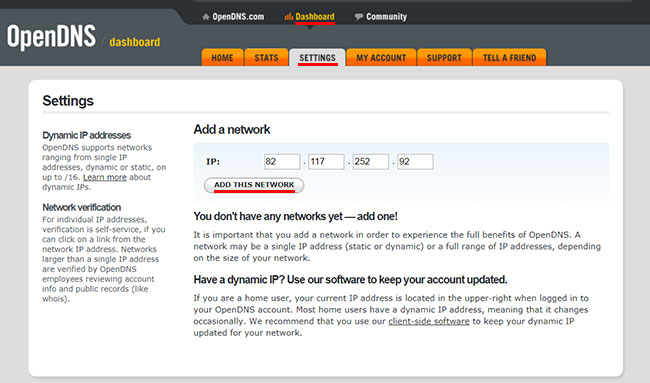Click the fourth IP octet field containing 92

click(x=415, y=162)
